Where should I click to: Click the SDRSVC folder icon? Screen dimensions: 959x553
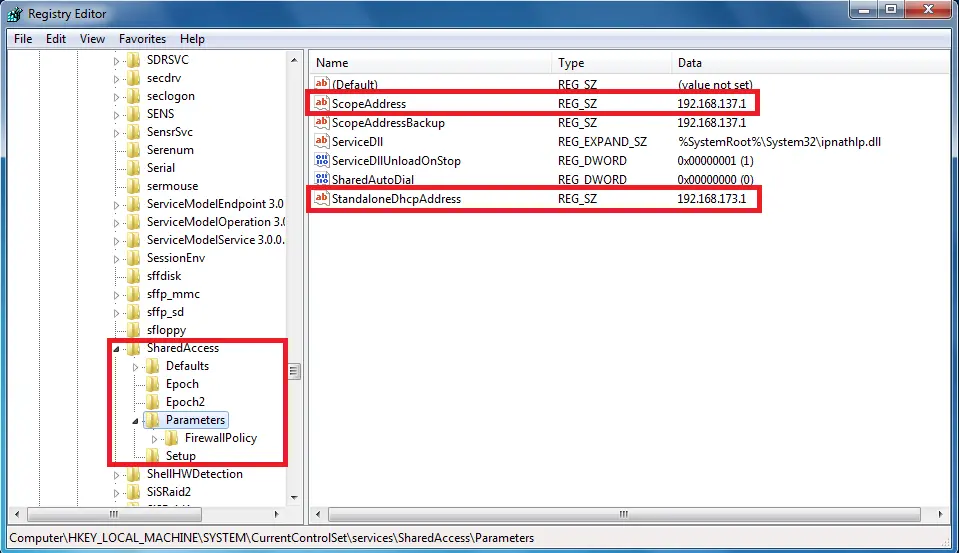click(134, 59)
